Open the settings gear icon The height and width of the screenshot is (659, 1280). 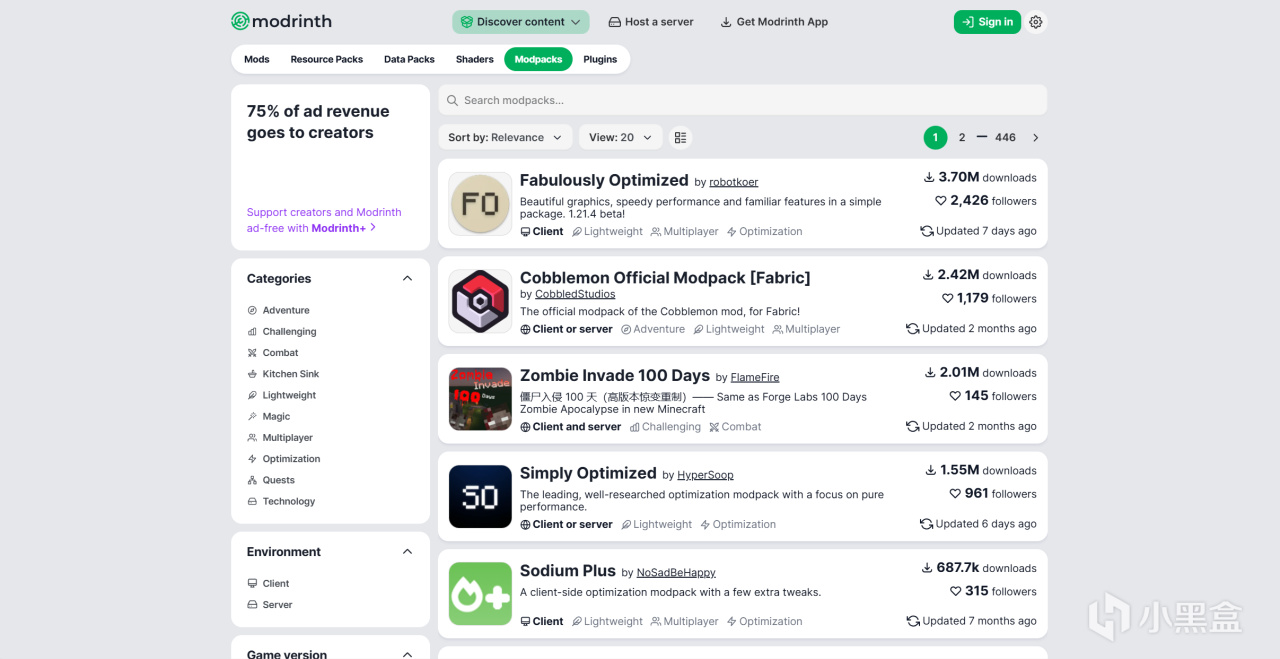[x=1036, y=22]
